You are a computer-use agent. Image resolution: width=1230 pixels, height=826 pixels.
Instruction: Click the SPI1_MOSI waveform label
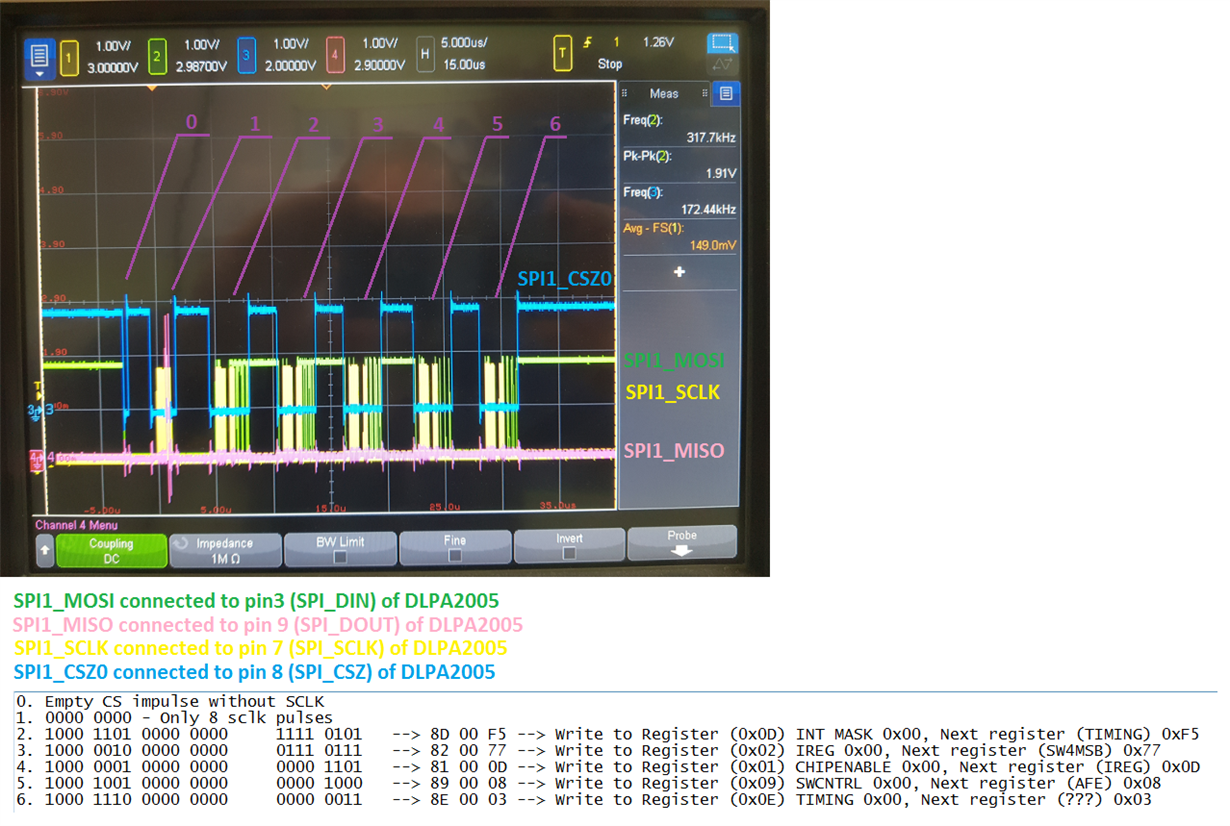tap(674, 361)
